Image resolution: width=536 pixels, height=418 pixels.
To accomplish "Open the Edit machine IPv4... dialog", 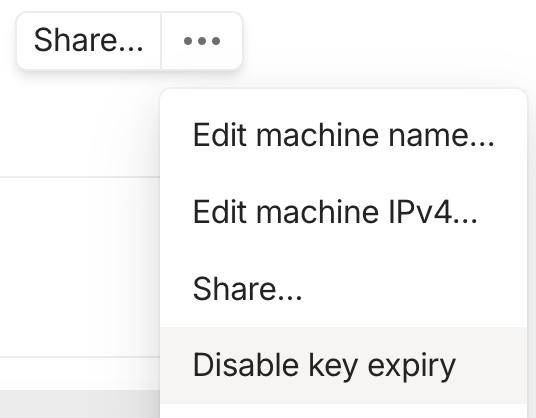I will (343, 212).
